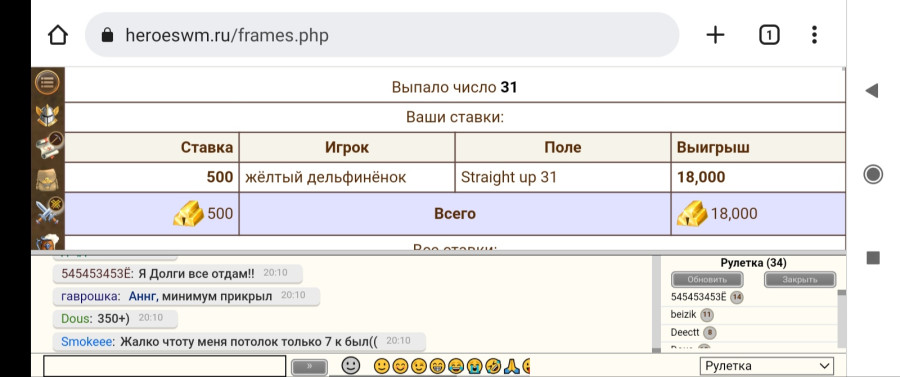Open the knight helmet character icon
900x377 pixels.
(47, 115)
